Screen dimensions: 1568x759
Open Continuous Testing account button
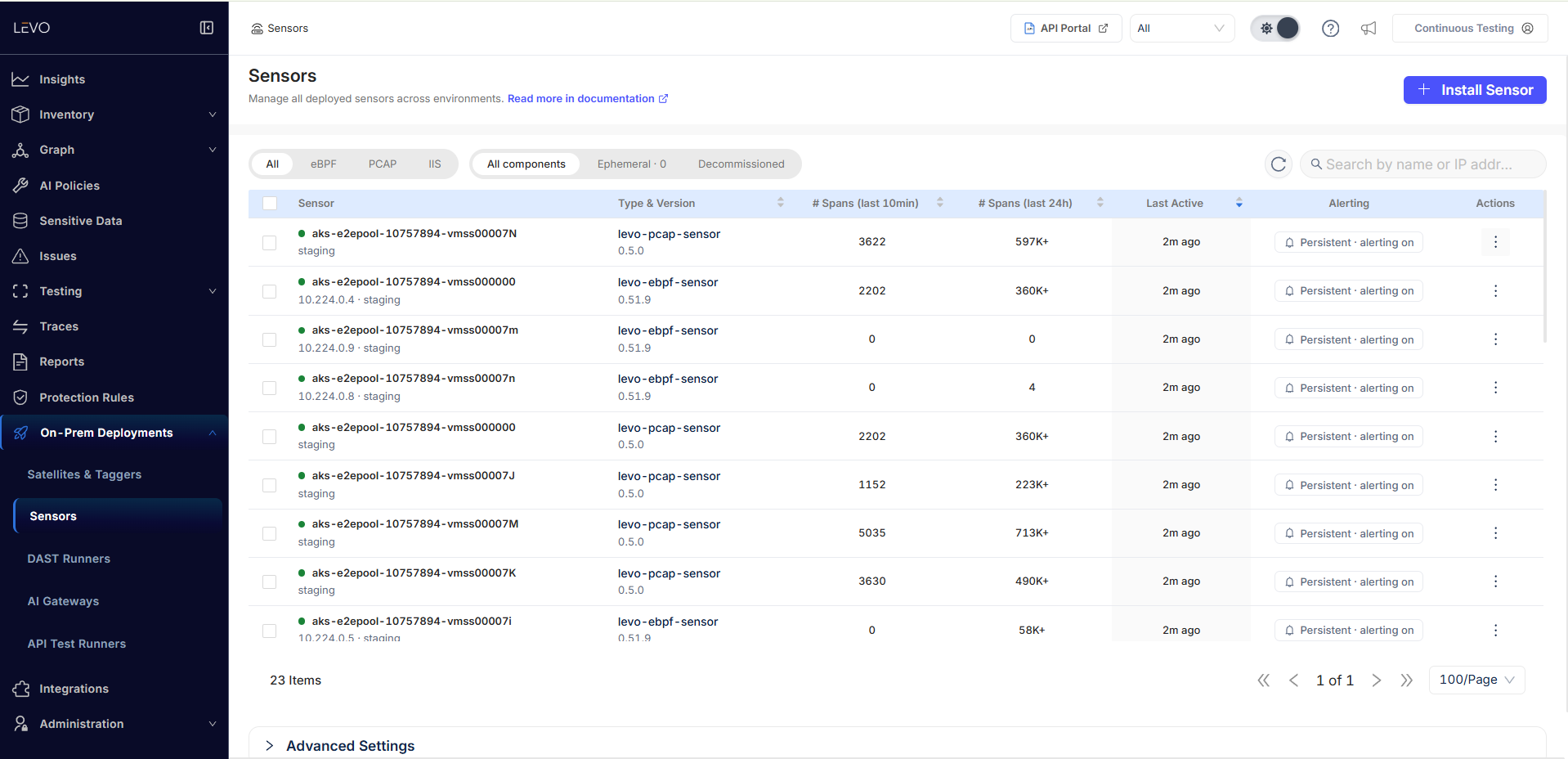1470,29
